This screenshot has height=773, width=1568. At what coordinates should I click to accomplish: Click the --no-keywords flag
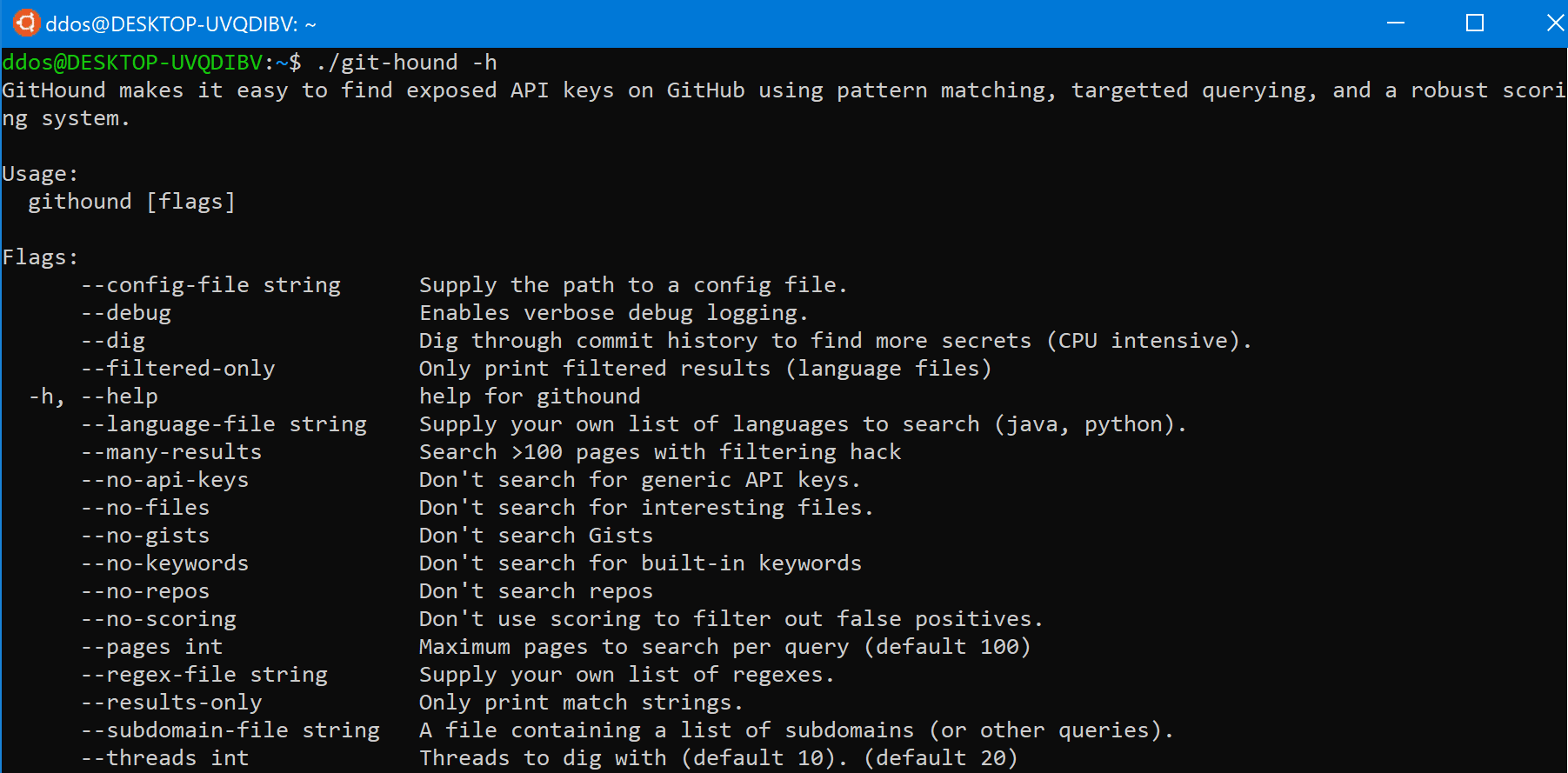click(x=165, y=563)
